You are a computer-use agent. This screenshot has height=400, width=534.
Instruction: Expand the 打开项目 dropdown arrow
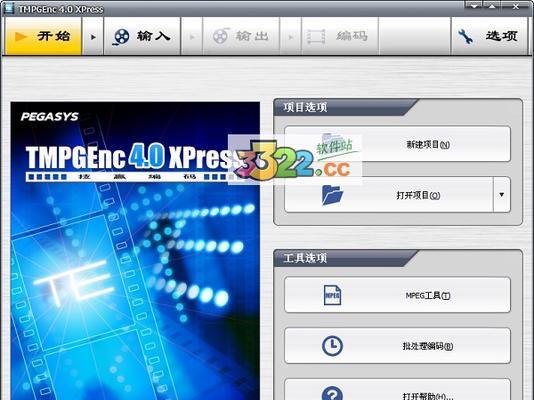point(502,195)
